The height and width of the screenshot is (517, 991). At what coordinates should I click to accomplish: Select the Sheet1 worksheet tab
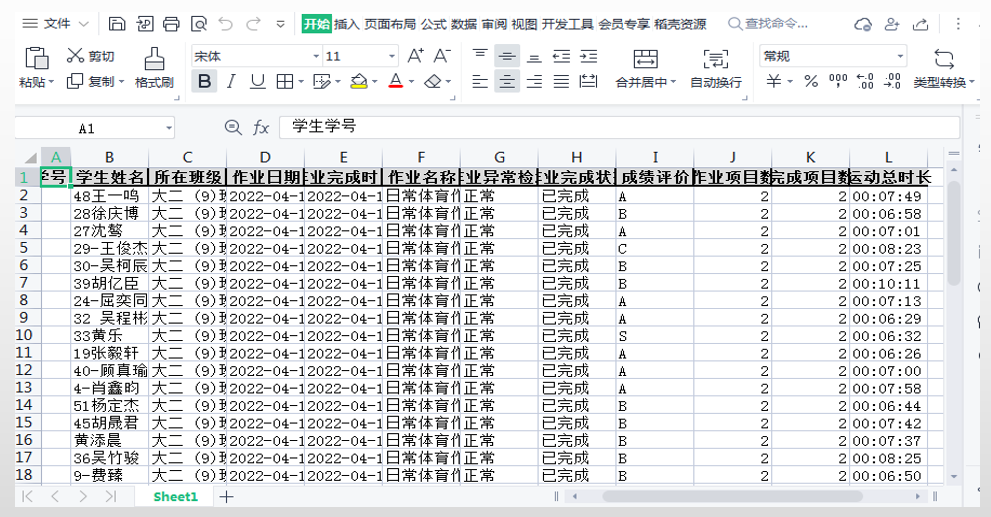(x=175, y=496)
